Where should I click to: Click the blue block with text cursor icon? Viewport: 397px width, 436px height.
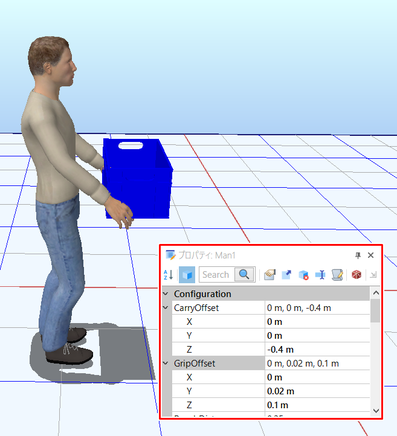click(320, 275)
